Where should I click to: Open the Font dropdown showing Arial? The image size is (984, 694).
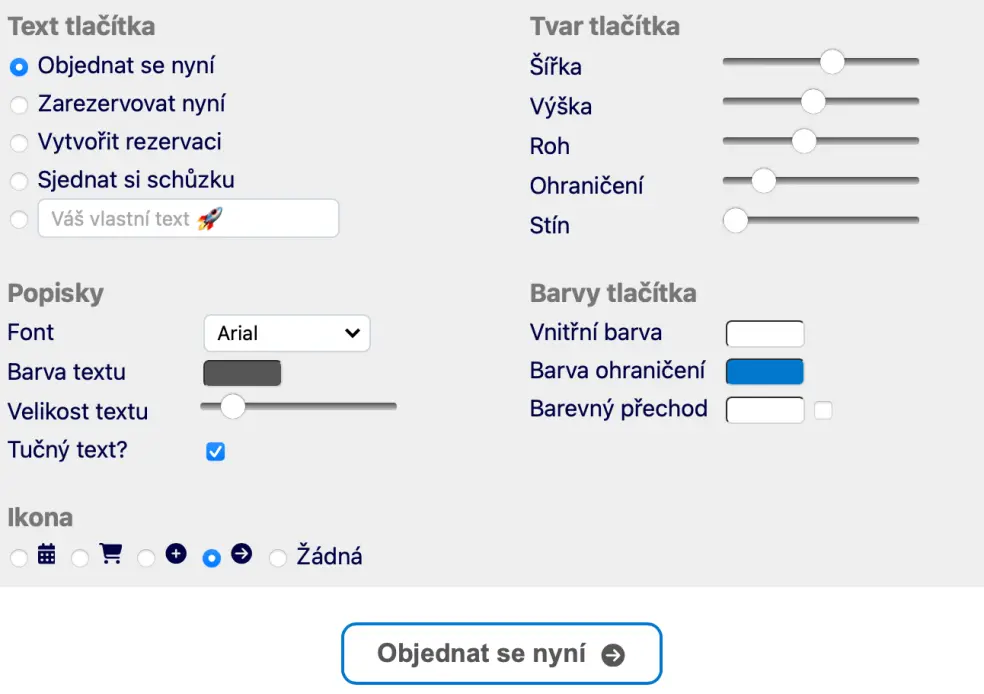[x=287, y=333]
